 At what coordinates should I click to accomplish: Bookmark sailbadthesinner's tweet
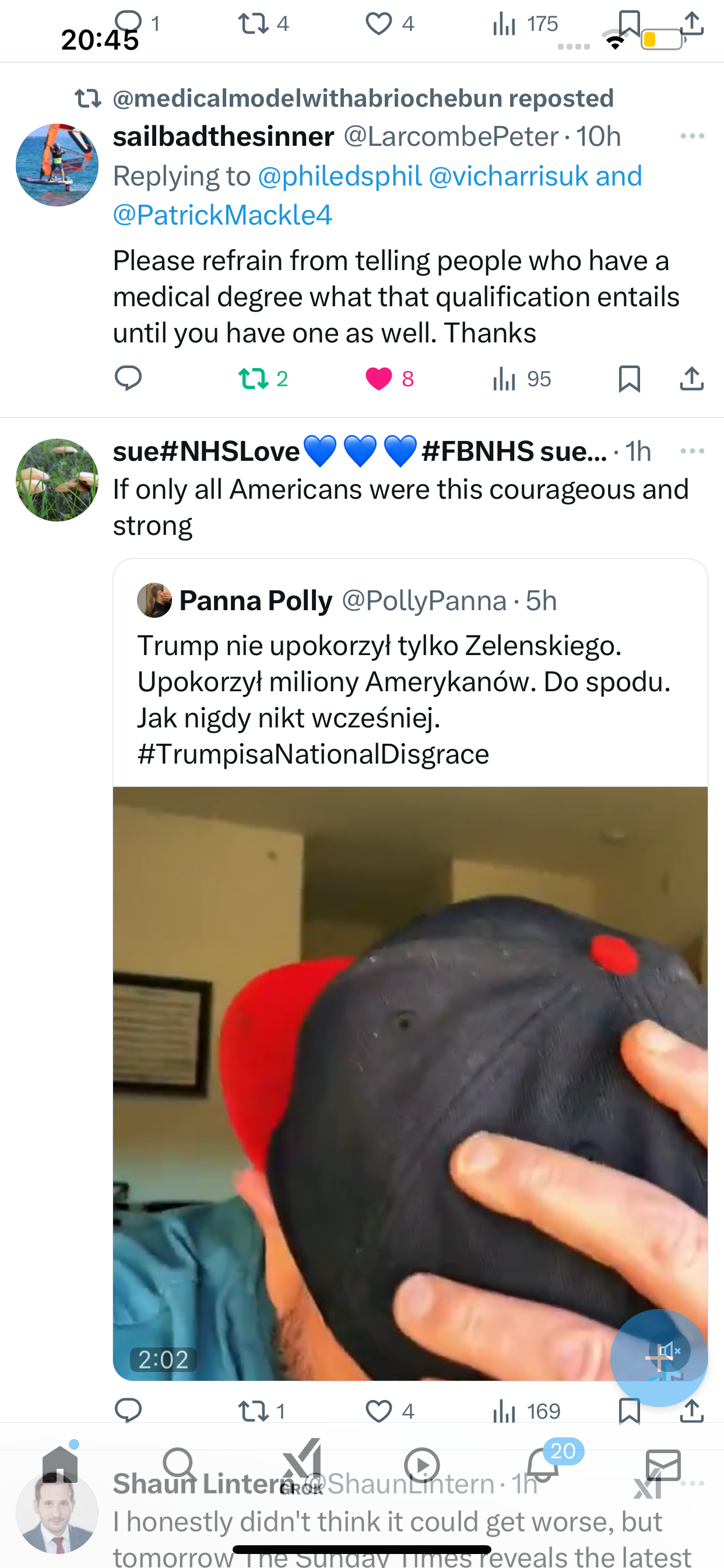tap(629, 379)
